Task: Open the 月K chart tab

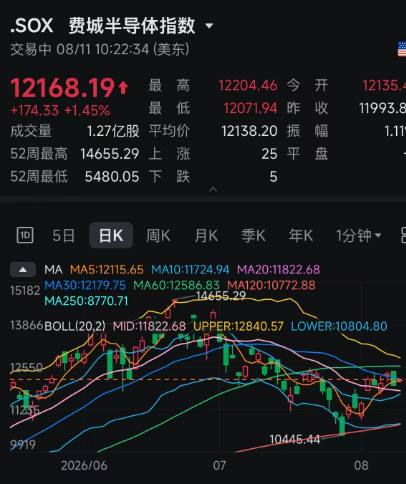Action: (206, 236)
